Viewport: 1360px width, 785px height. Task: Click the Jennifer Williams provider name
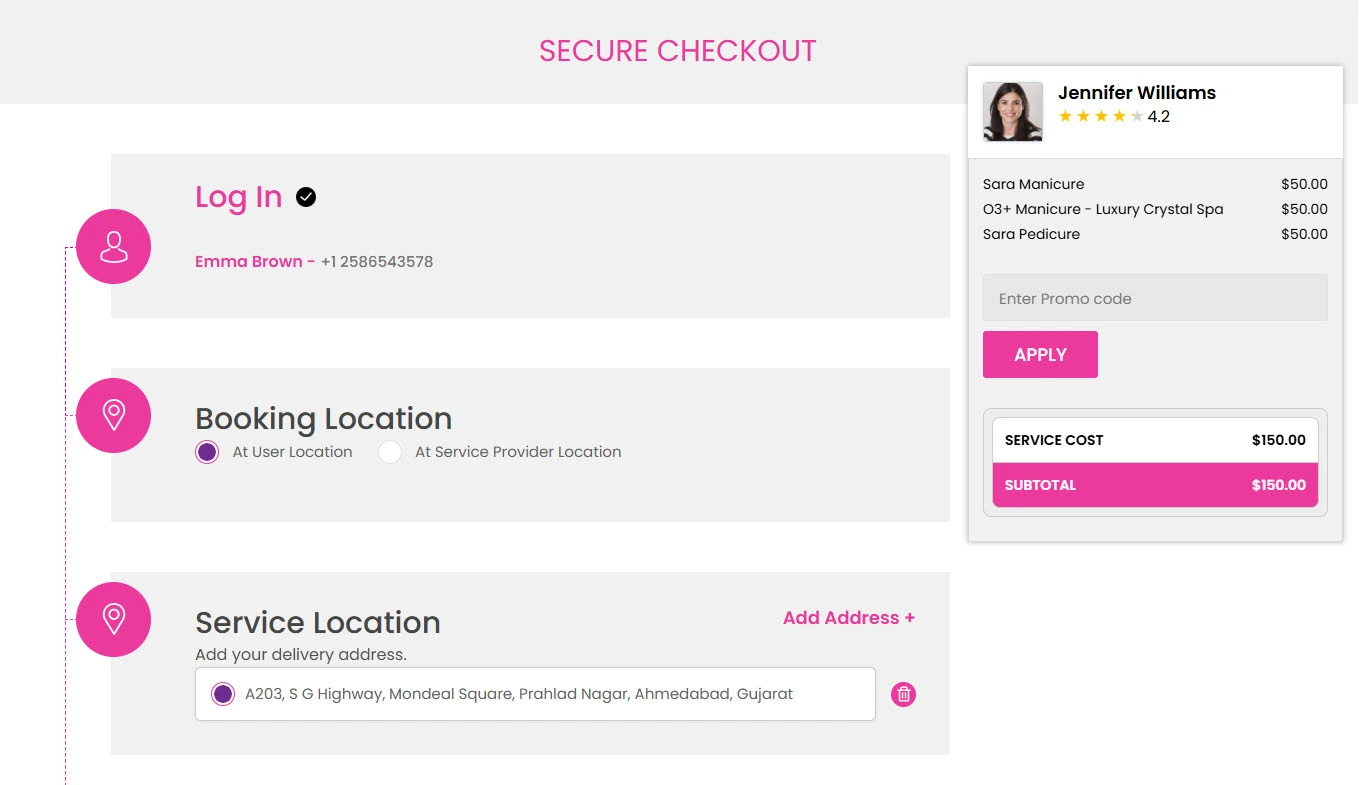(1136, 93)
